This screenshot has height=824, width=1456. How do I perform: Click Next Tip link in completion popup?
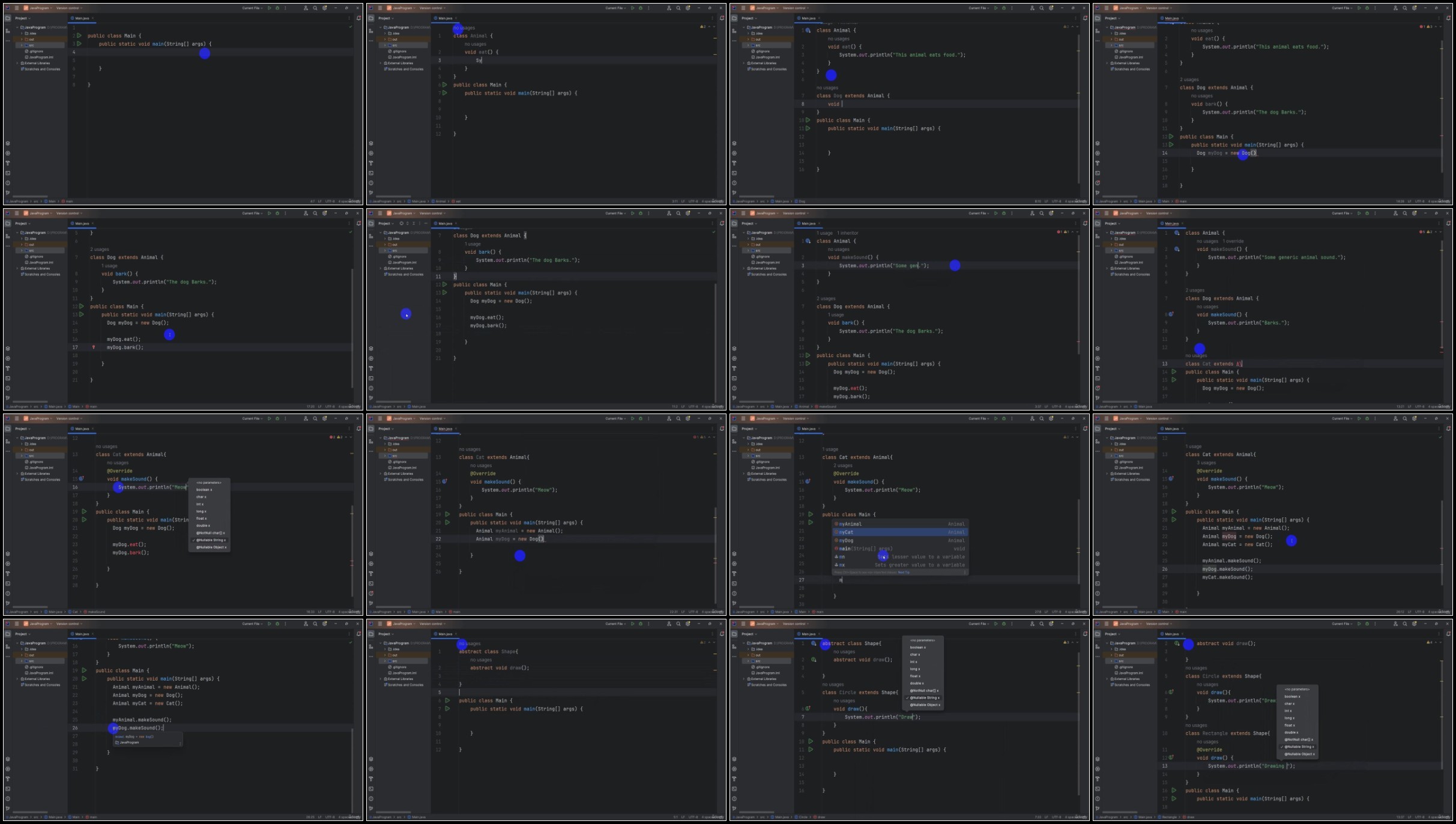tap(904, 573)
